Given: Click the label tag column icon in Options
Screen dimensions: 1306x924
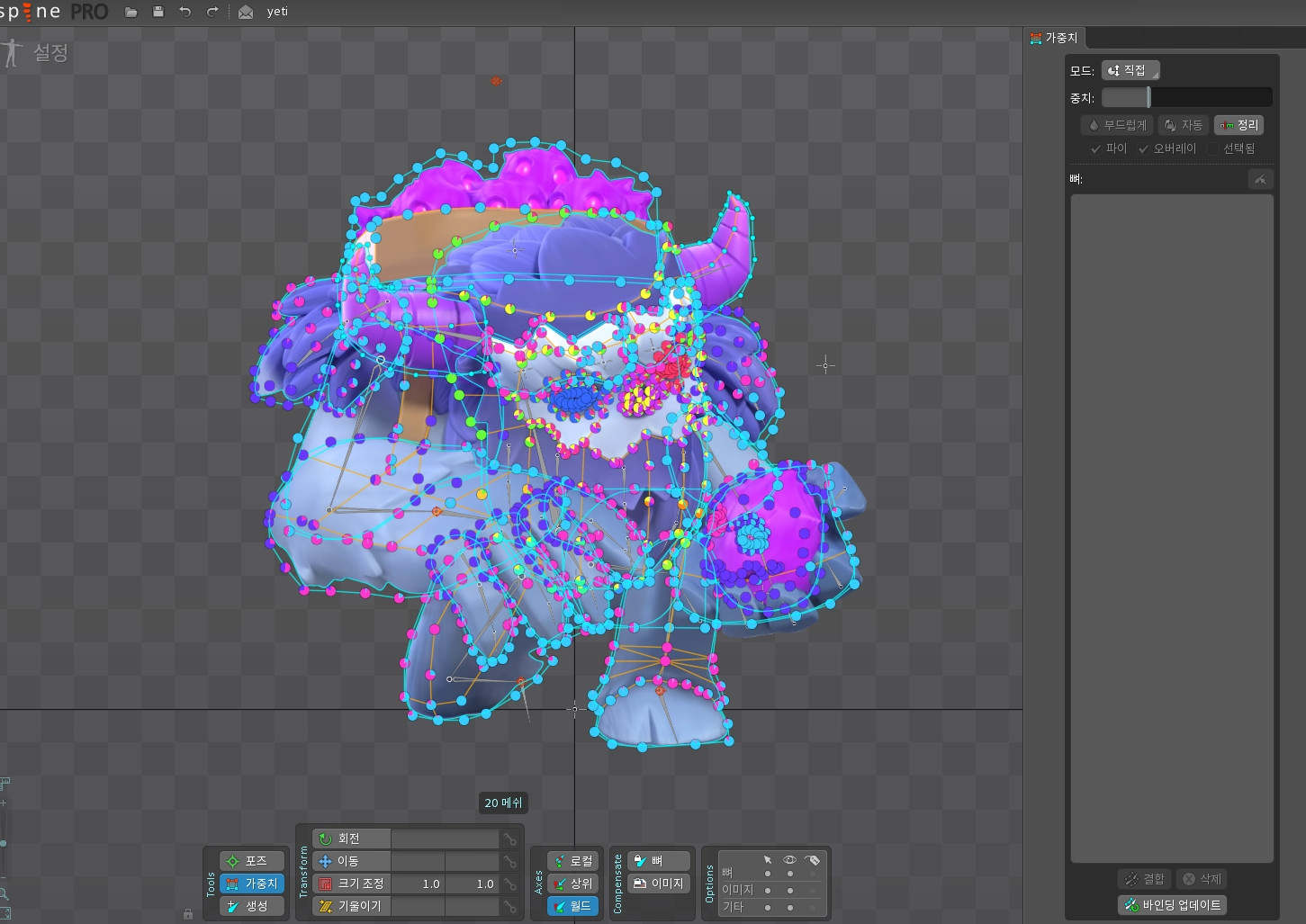Looking at the screenshot, I should pyautogui.click(x=813, y=859).
